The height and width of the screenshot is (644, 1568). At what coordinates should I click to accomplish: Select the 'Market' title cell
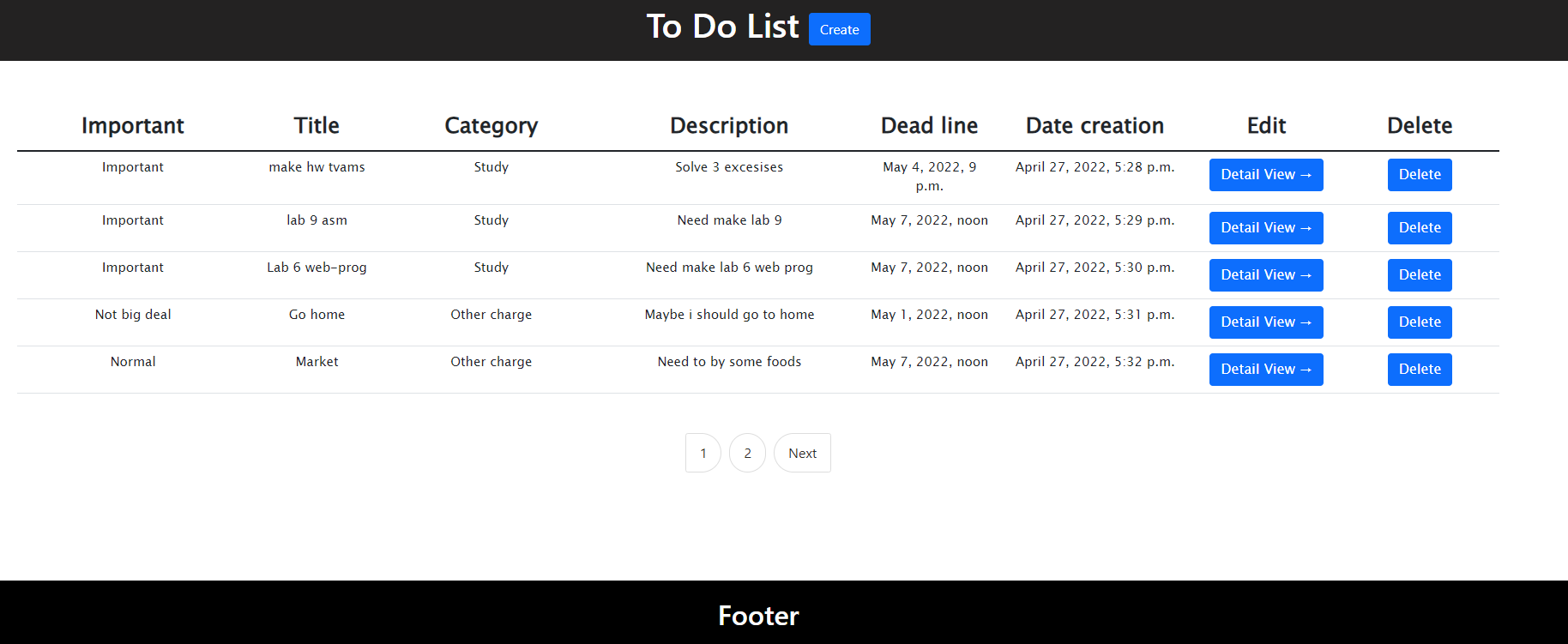[317, 362]
